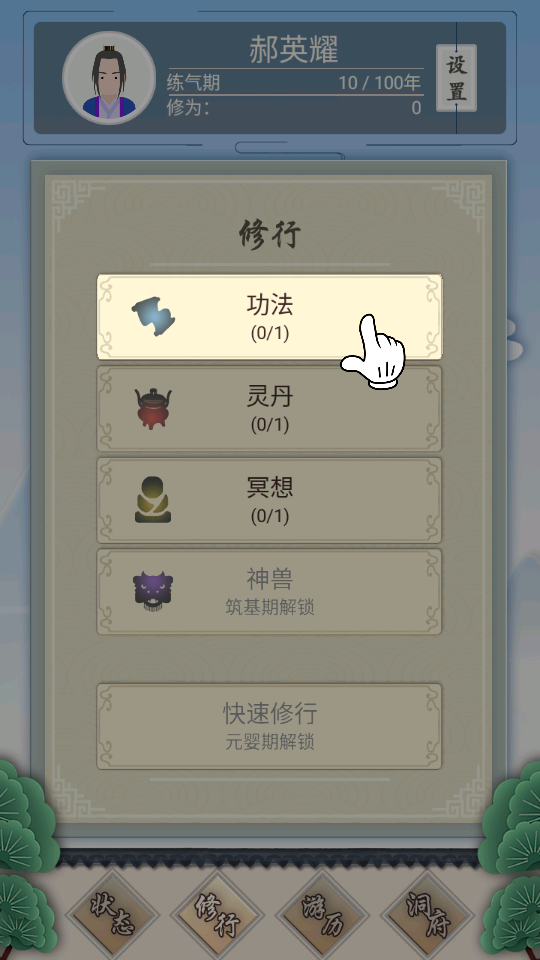The height and width of the screenshot is (960, 540).
Task: Click the purple beast 神兽 icon
Action: coord(153,591)
